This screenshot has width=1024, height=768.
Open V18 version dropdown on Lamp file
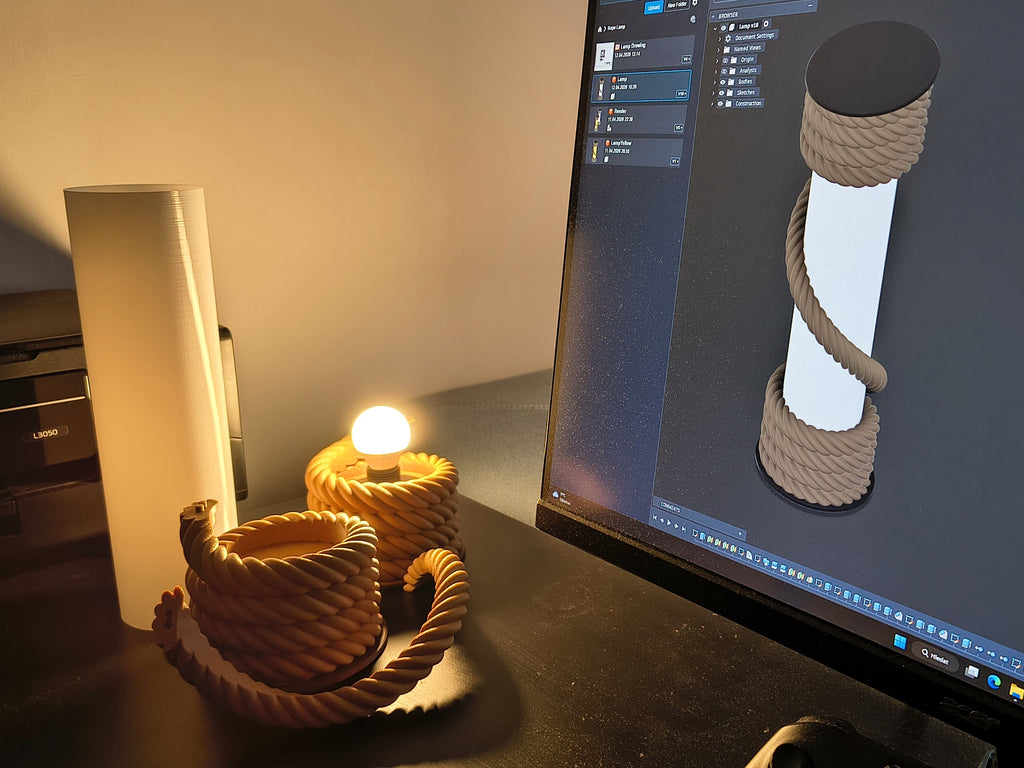[x=681, y=94]
